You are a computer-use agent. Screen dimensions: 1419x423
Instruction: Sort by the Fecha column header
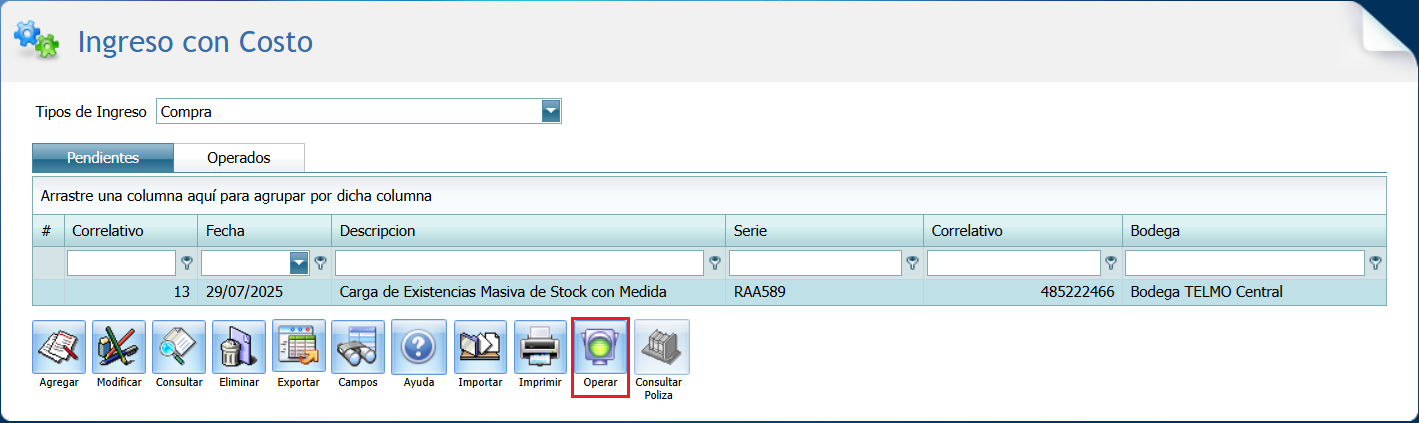(265, 231)
